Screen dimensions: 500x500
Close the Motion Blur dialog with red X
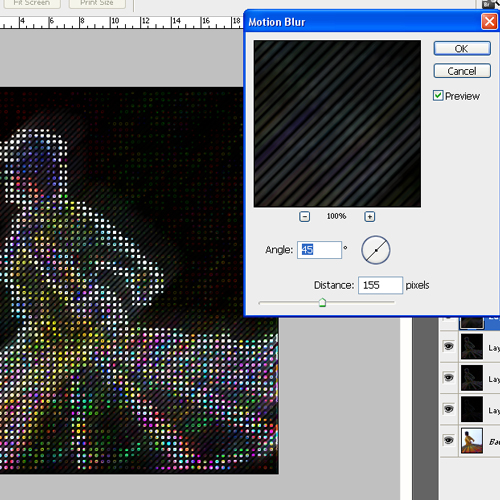coord(489,22)
